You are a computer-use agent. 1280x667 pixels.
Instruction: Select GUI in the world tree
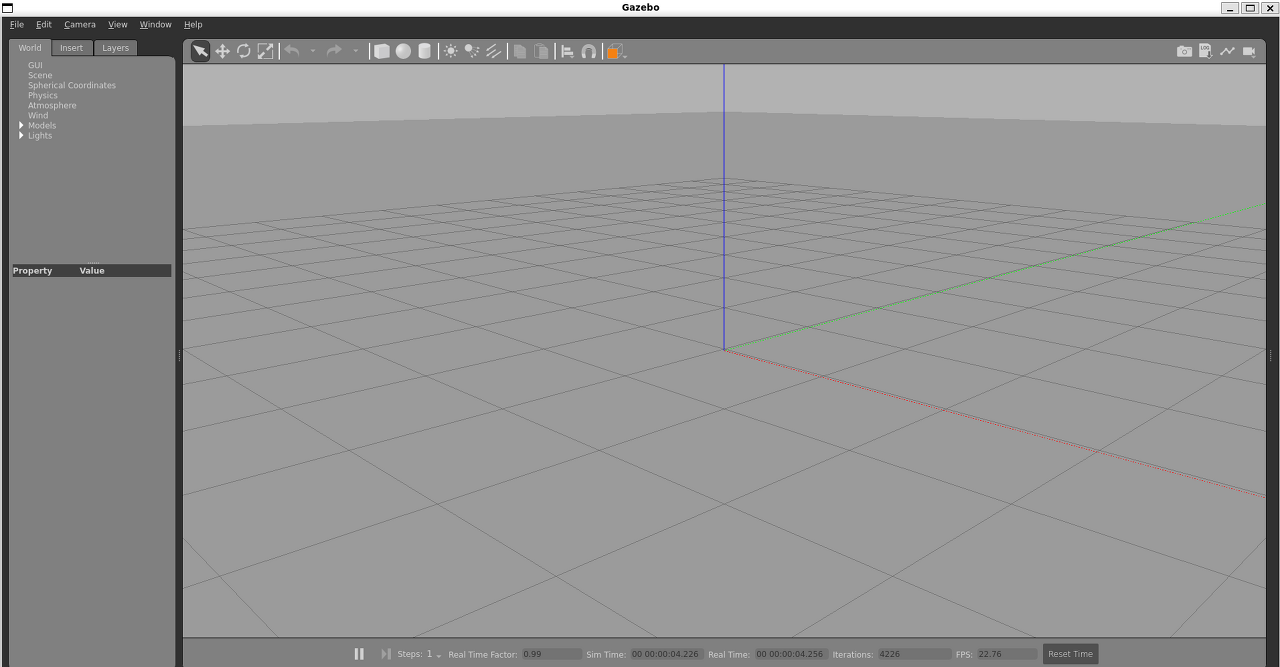(x=35, y=65)
